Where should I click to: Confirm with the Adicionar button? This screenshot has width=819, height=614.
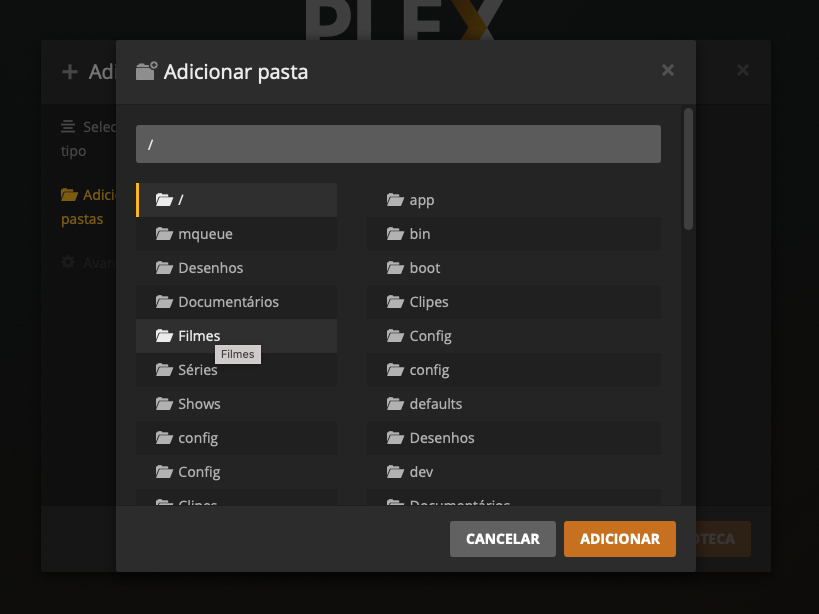coord(619,538)
